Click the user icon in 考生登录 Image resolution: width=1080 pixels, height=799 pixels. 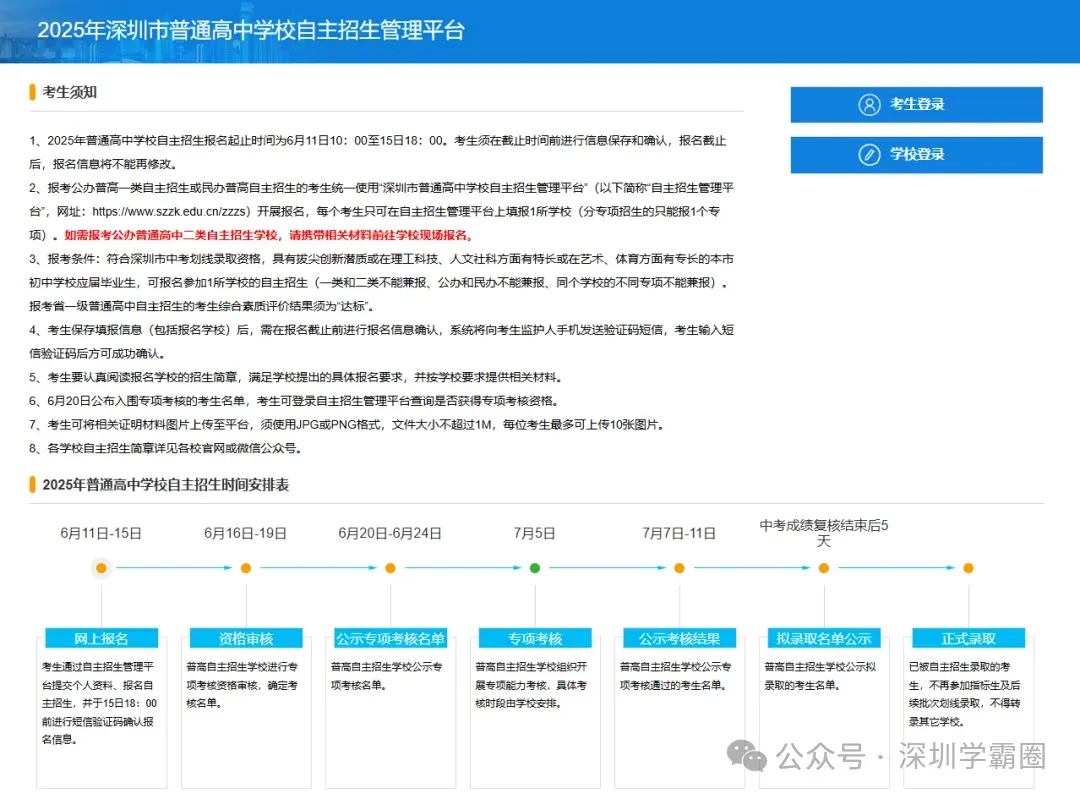[869, 105]
